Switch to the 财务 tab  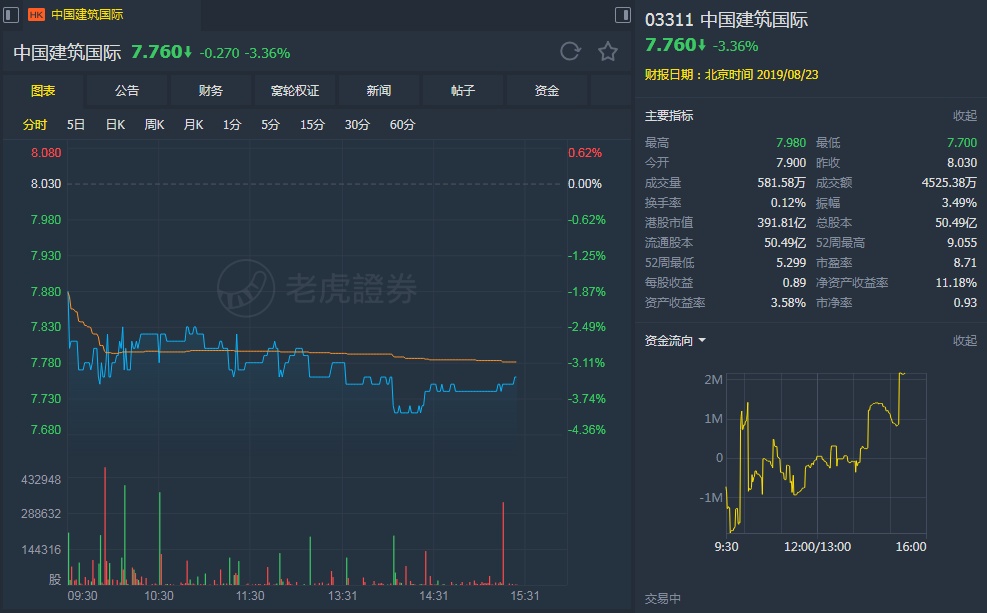point(211,91)
